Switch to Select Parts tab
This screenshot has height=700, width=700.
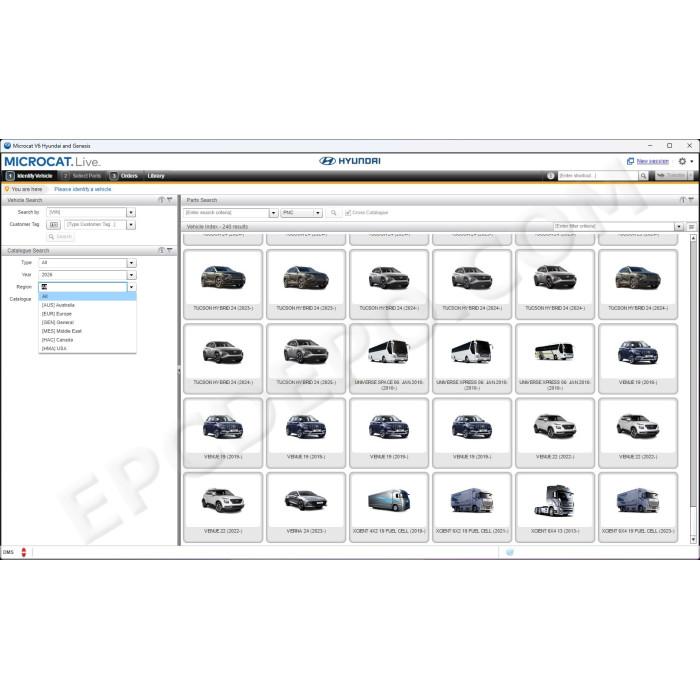click(x=81, y=176)
